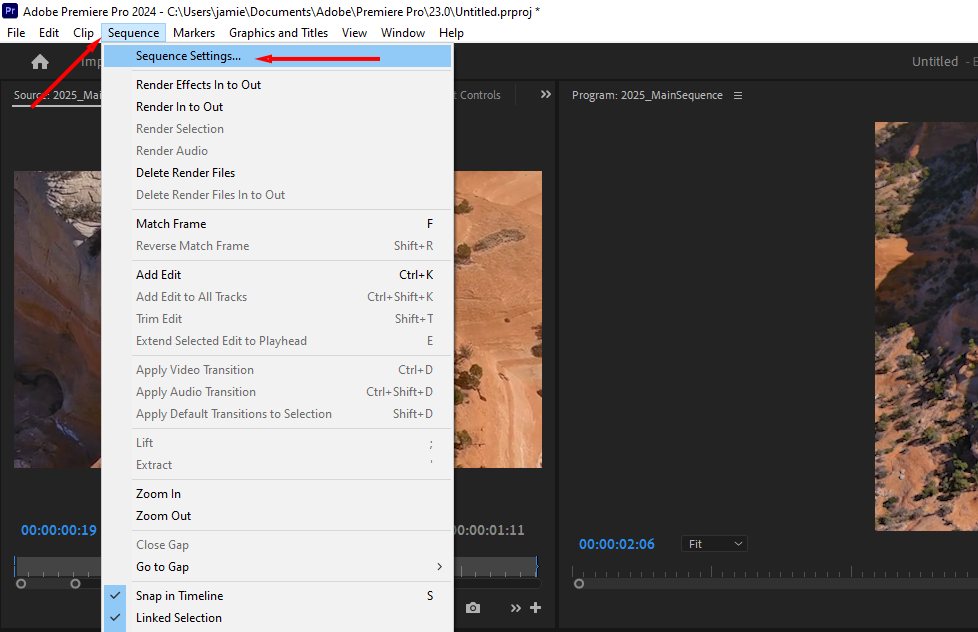Click the Export Frame camera icon

(473, 608)
